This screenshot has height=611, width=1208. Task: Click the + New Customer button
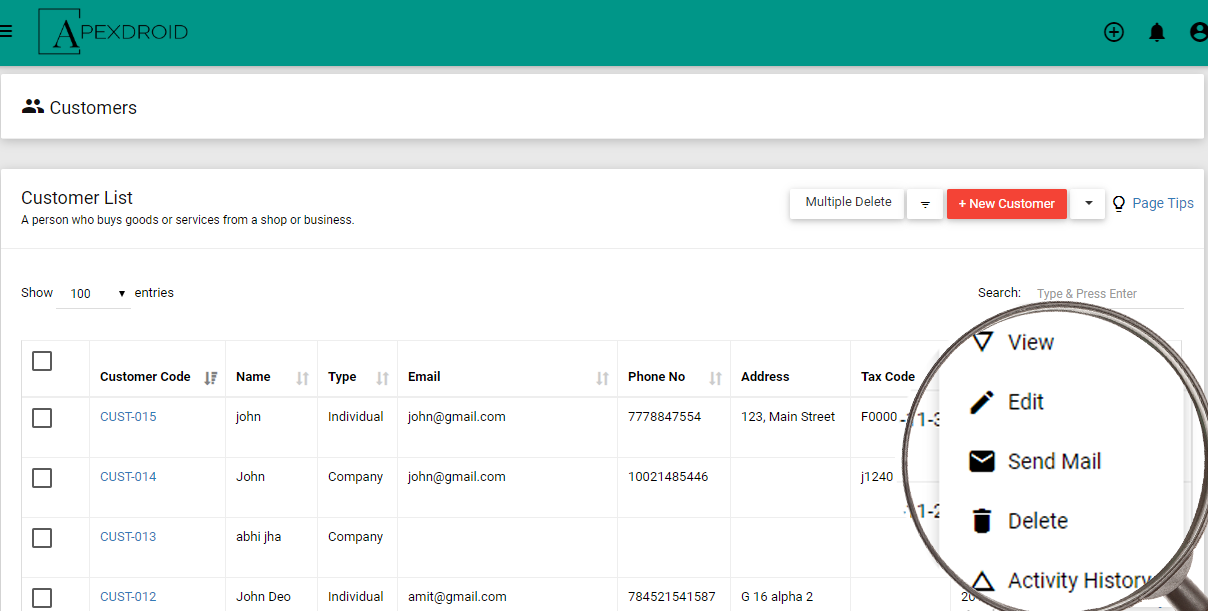1007,204
